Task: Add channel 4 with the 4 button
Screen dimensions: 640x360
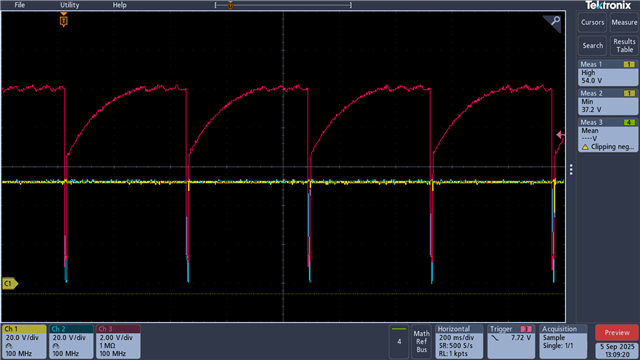Action: tap(399, 341)
